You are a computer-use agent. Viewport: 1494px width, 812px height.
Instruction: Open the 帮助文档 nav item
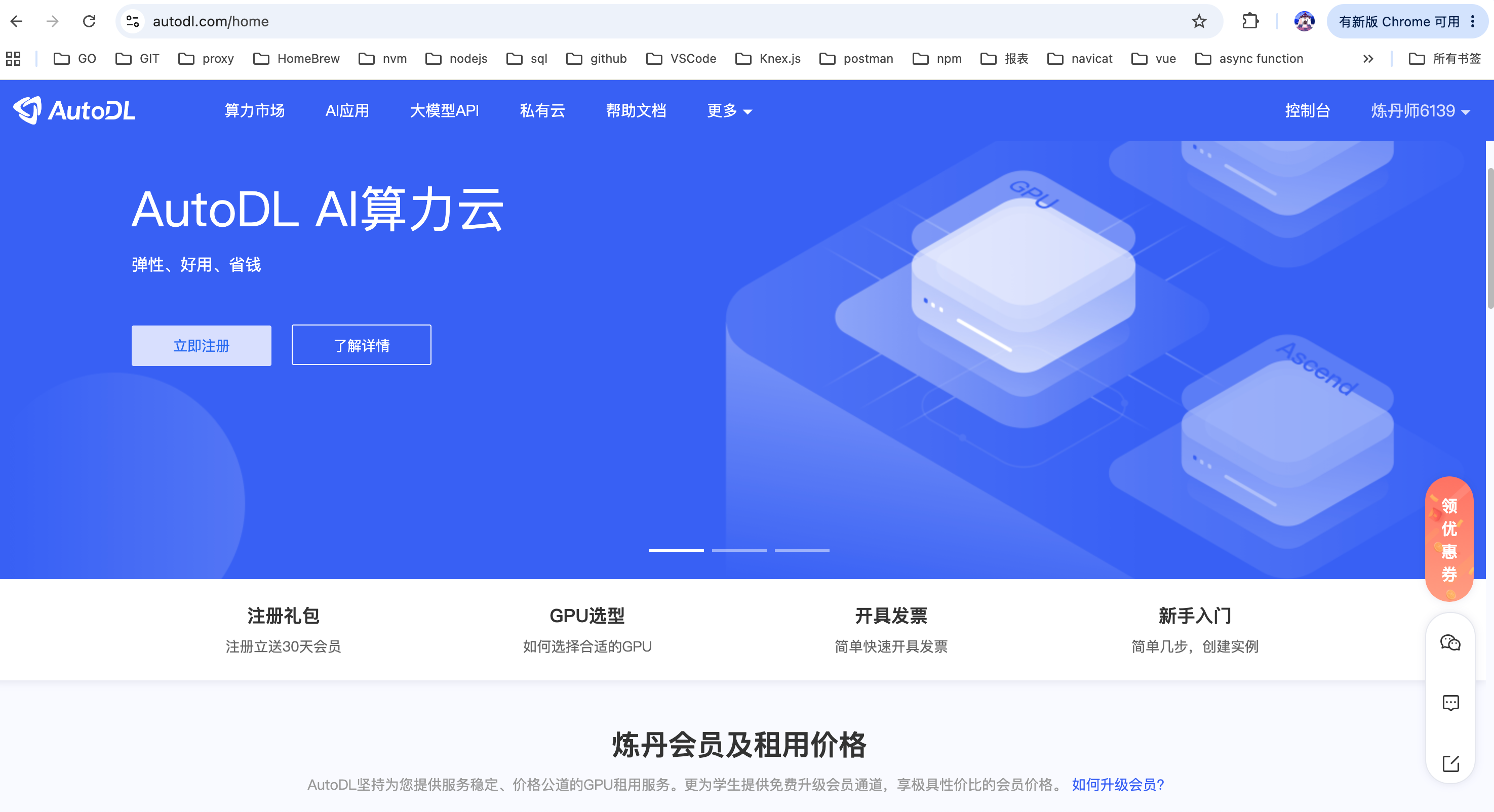click(636, 111)
